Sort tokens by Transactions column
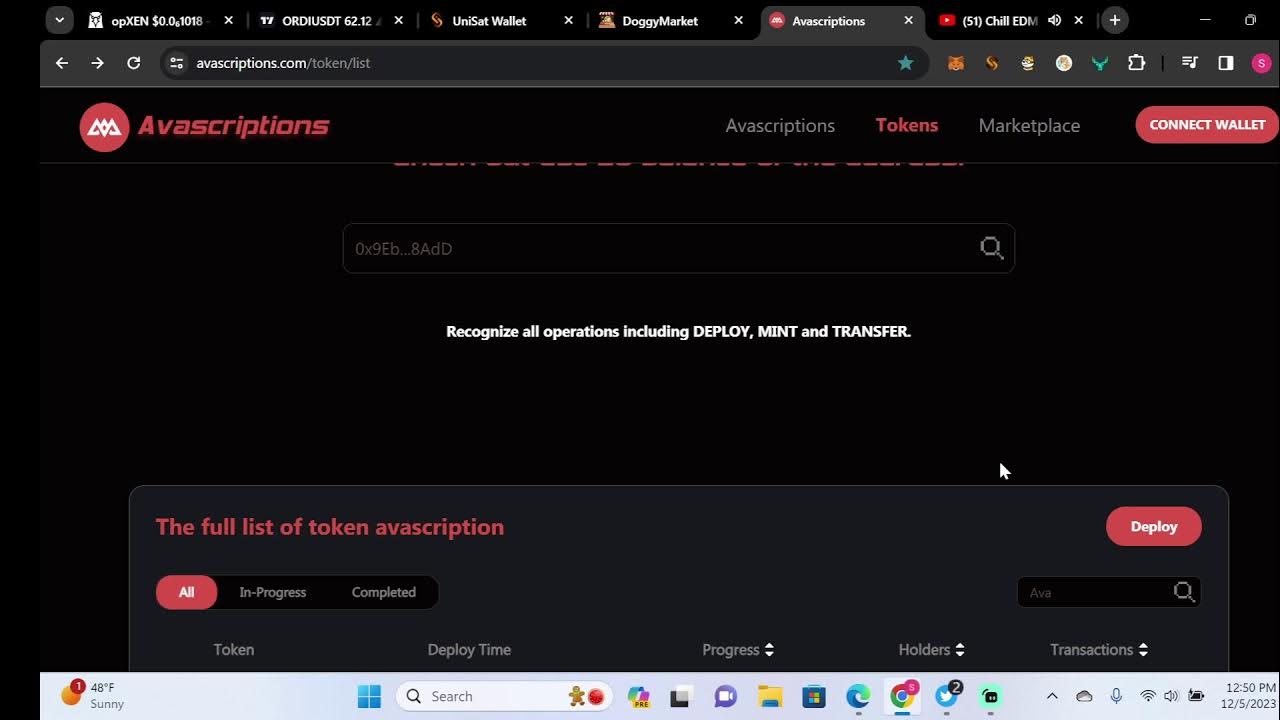The image size is (1280, 720). point(1098,650)
